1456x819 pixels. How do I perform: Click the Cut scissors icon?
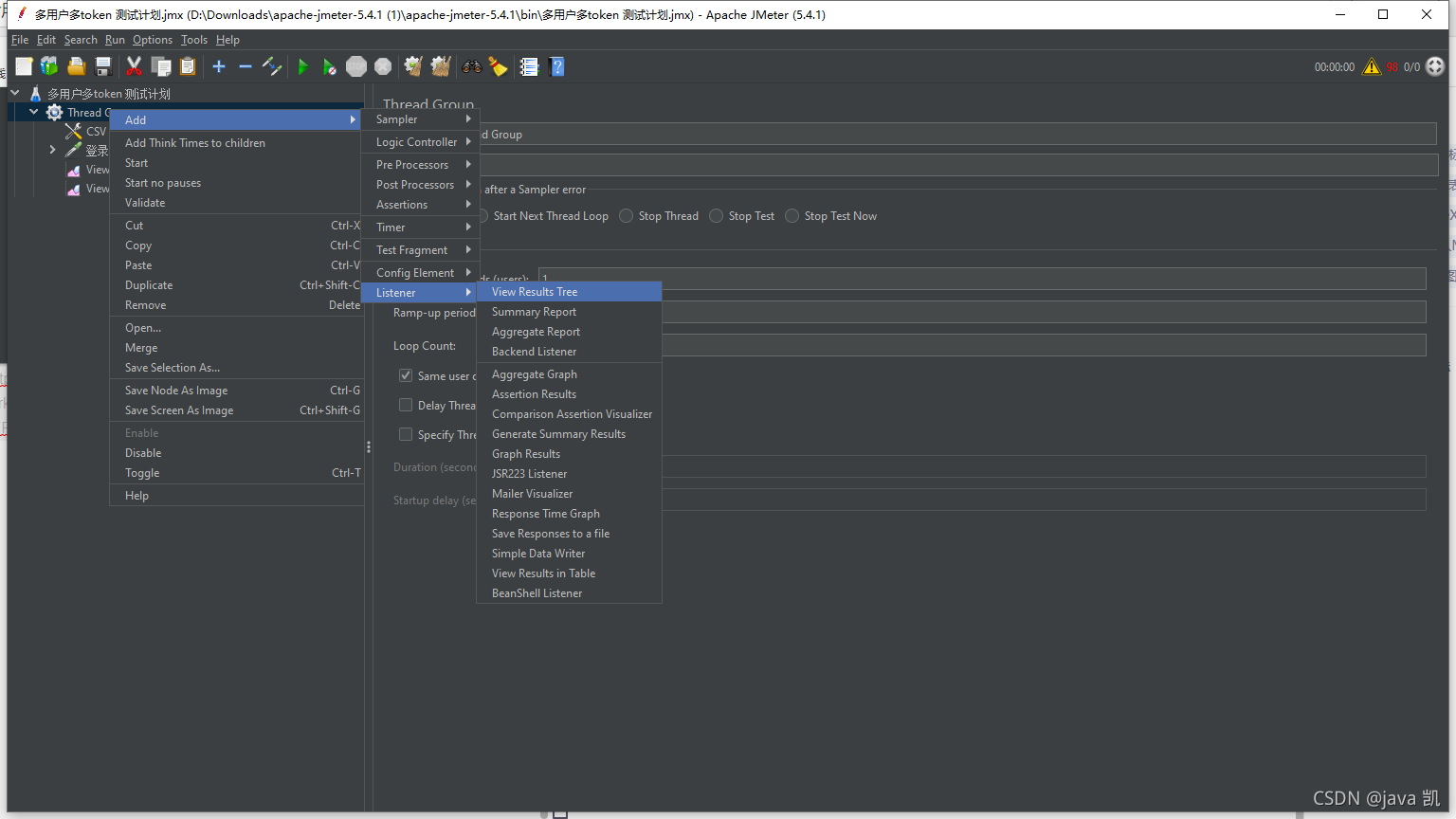coord(134,66)
